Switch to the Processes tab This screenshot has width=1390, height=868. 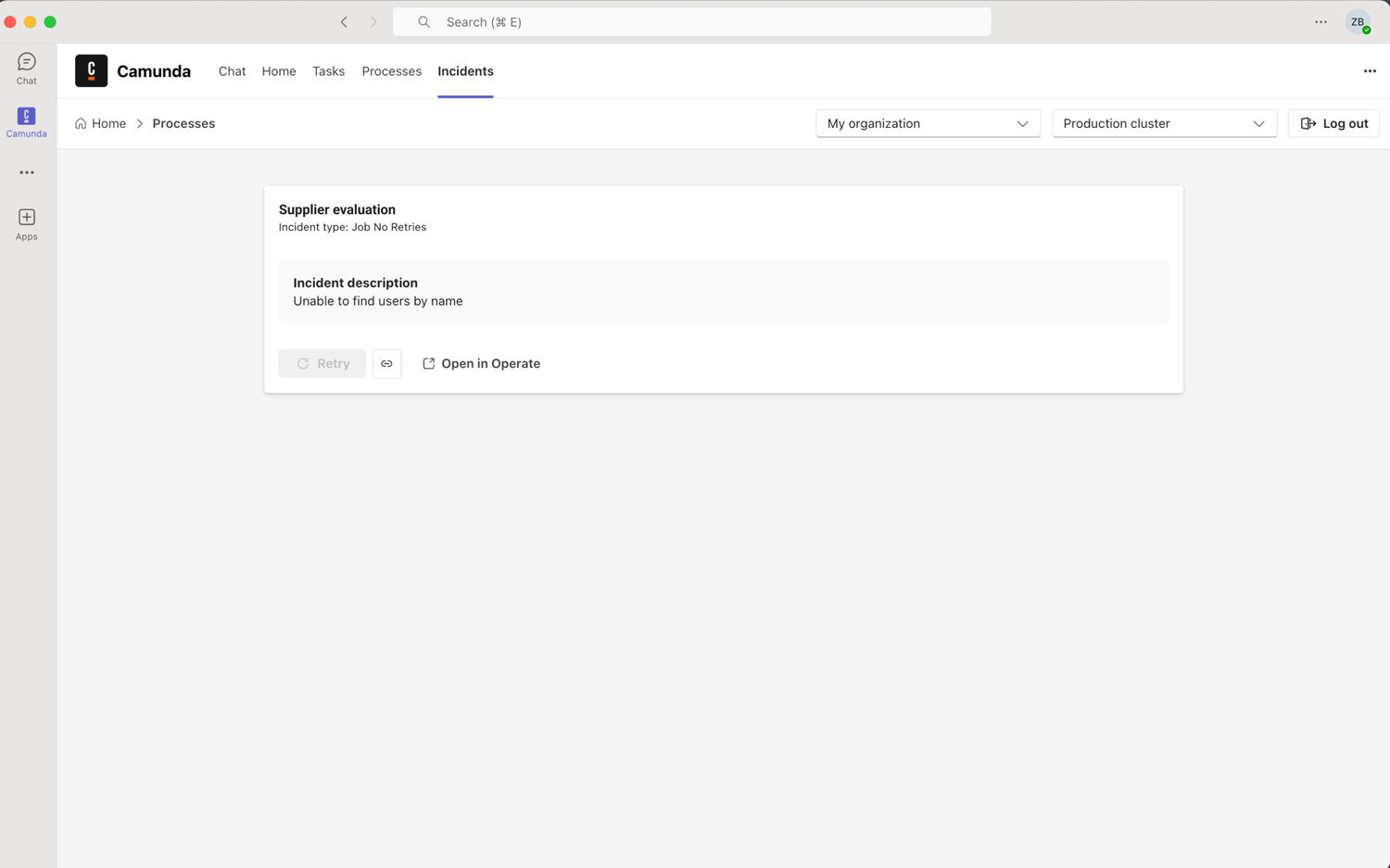[391, 71]
